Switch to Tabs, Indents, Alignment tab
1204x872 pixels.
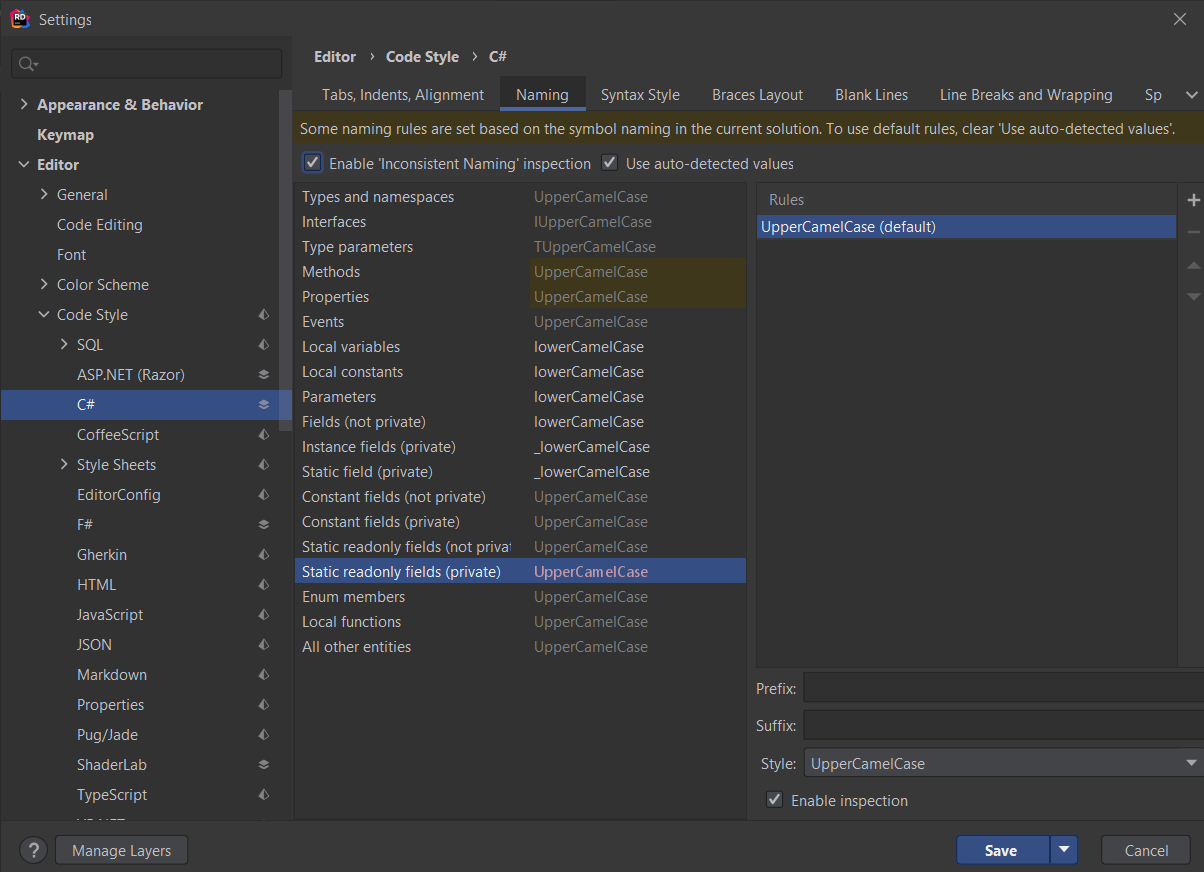pyautogui.click(x=403, y=95)
